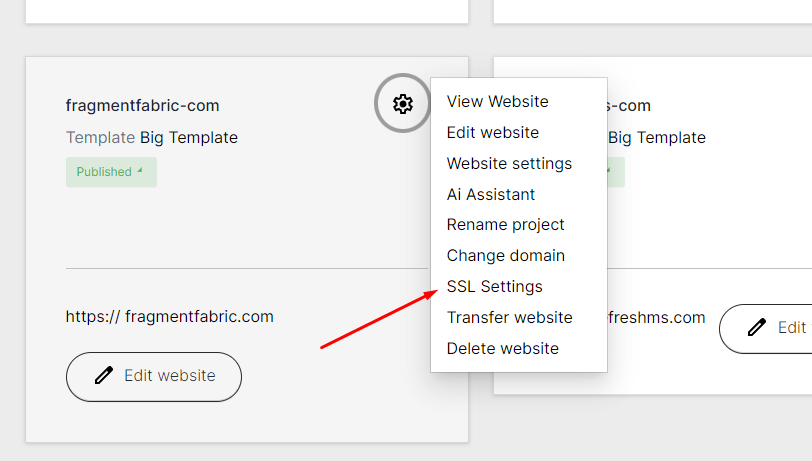Open the https:// fragmentfabric.com URL
The image size is (812, 461).
point(170,316)
